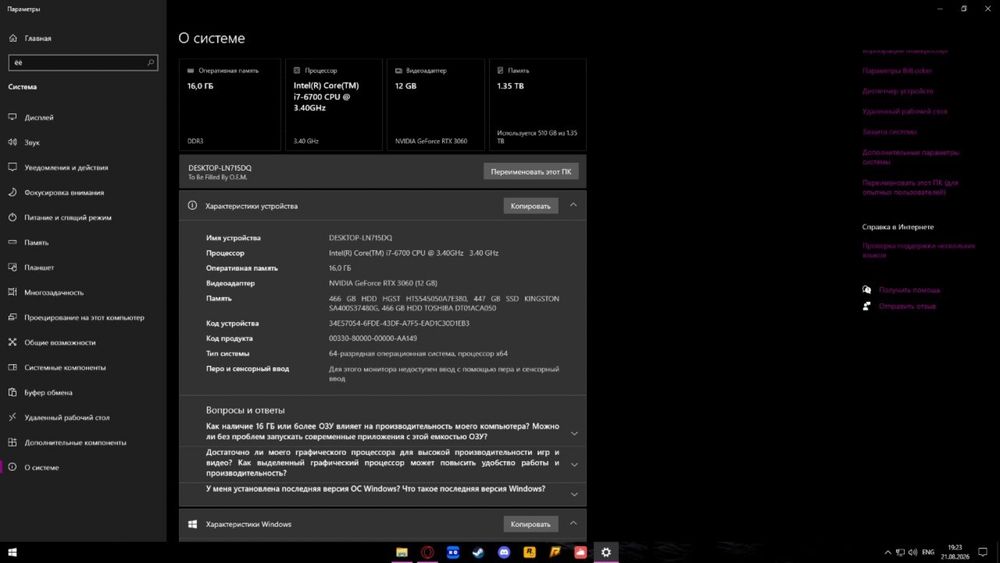This screenshot has width=1000, height=563.
Task: Collapse the Характеристики Windows section chevron
Action: 573,523
